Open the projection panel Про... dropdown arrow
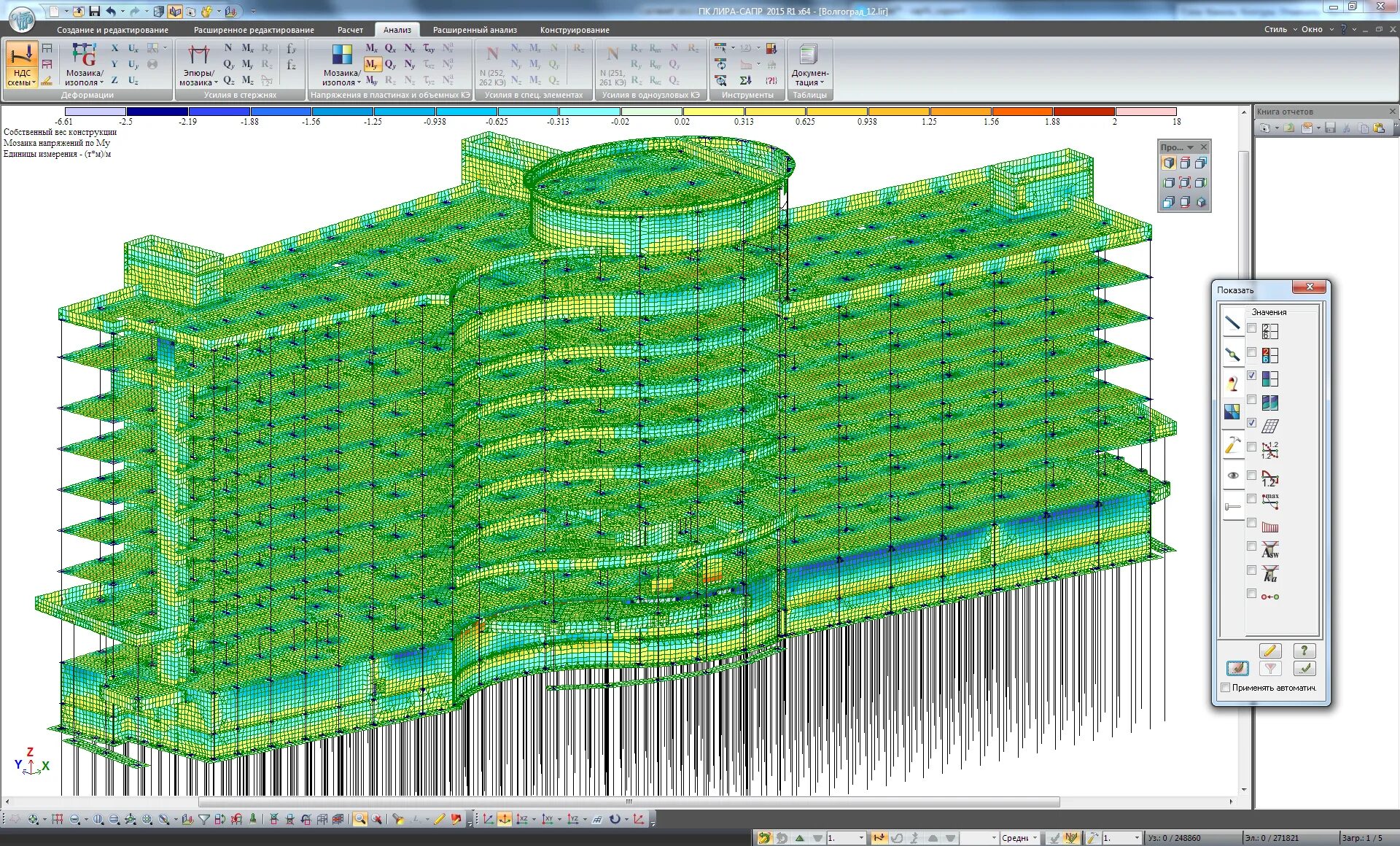Viewport: 1400px width, 846px height. 1191,147
